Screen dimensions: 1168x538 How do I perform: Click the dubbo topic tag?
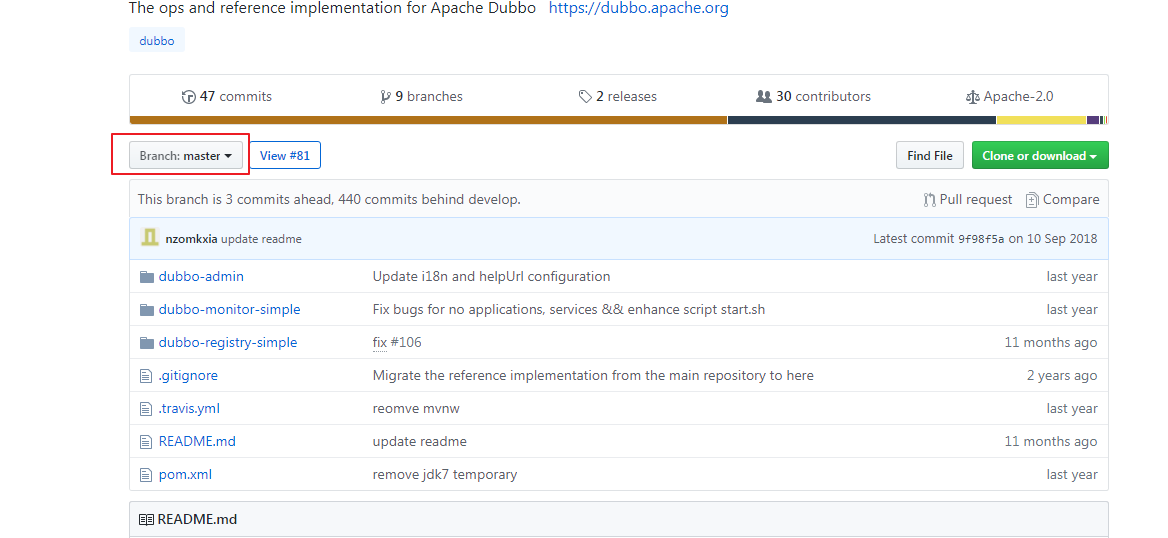(156, 40)
